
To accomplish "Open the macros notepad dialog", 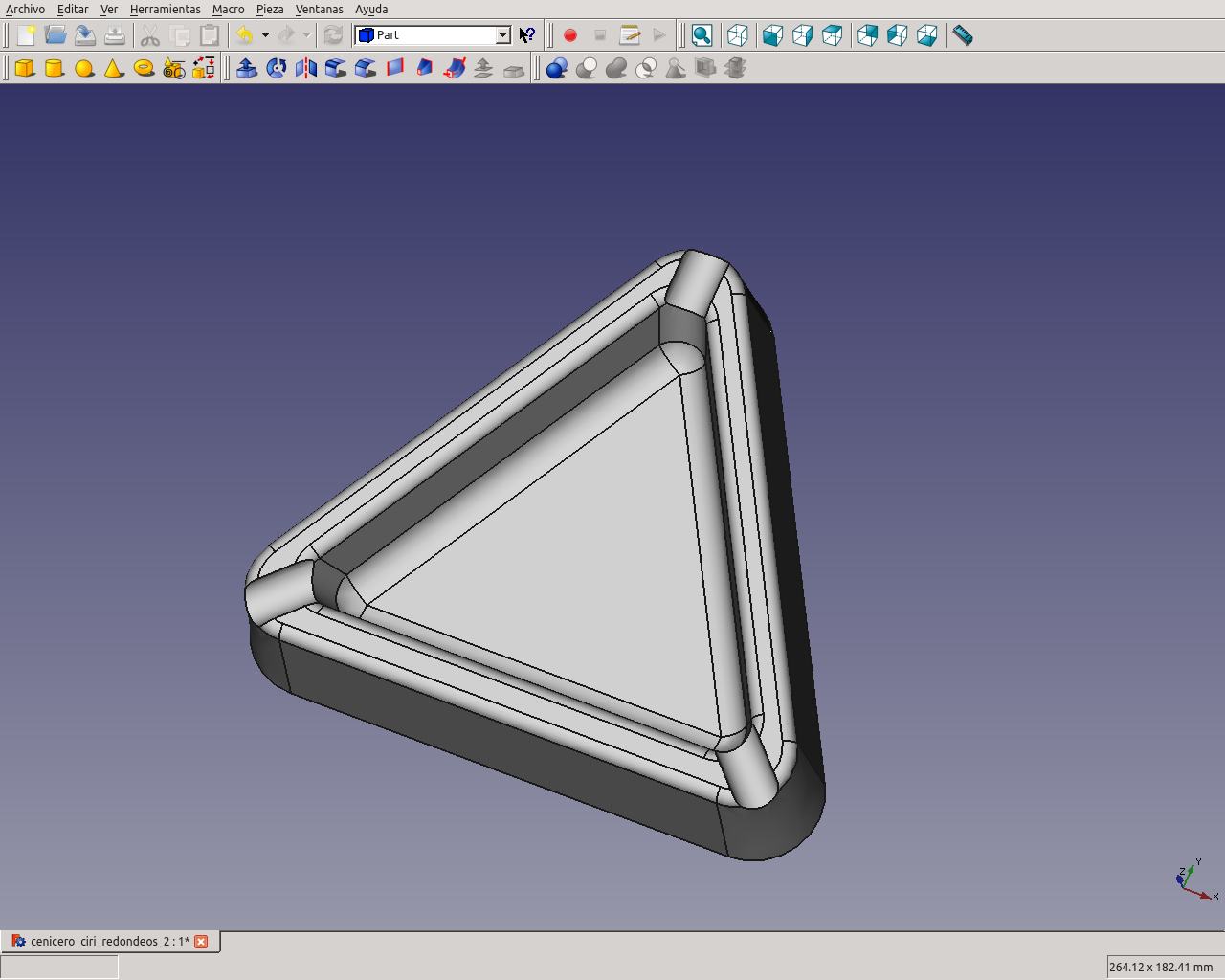I will tap(630, 35).
